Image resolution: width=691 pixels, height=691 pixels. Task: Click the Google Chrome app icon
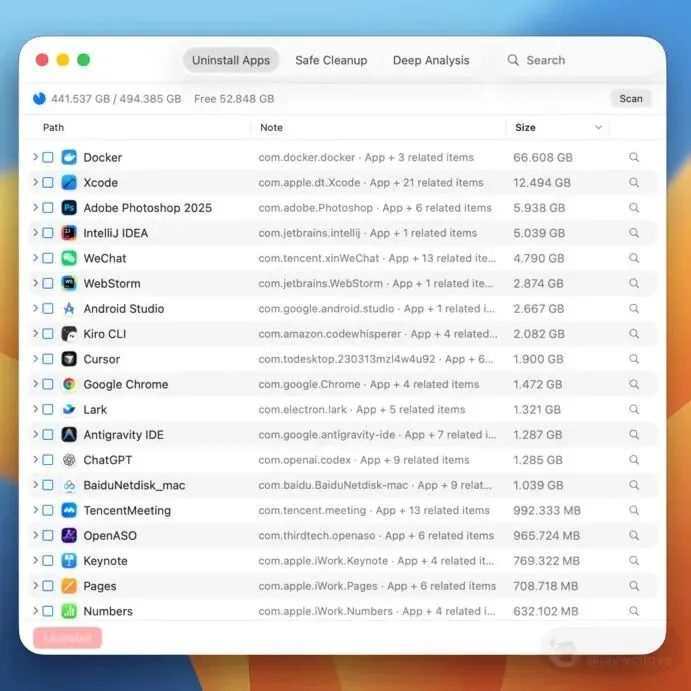(x=69, y=384)
